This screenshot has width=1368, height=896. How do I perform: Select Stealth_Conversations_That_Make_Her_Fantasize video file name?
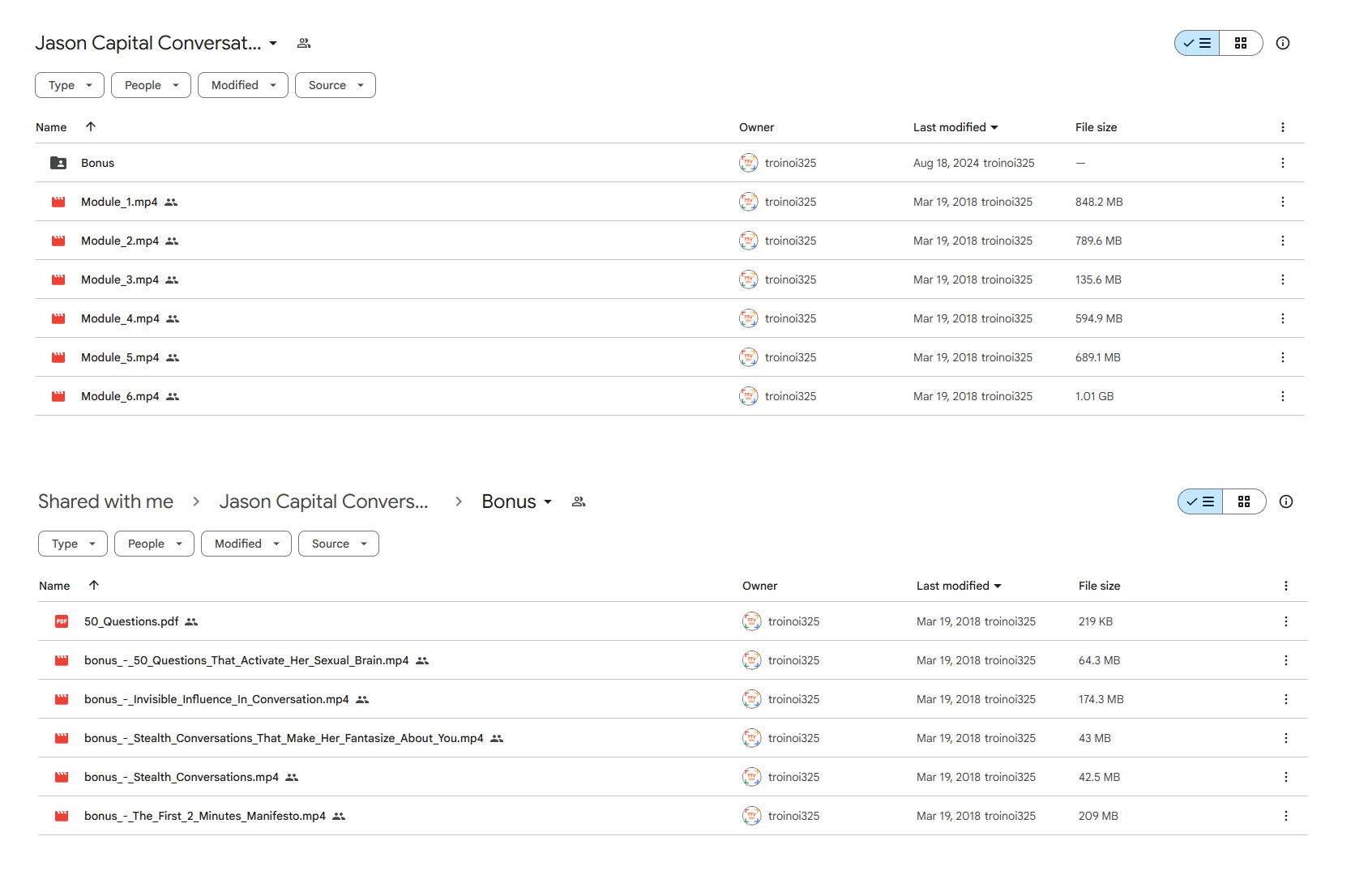pos(284,738)
